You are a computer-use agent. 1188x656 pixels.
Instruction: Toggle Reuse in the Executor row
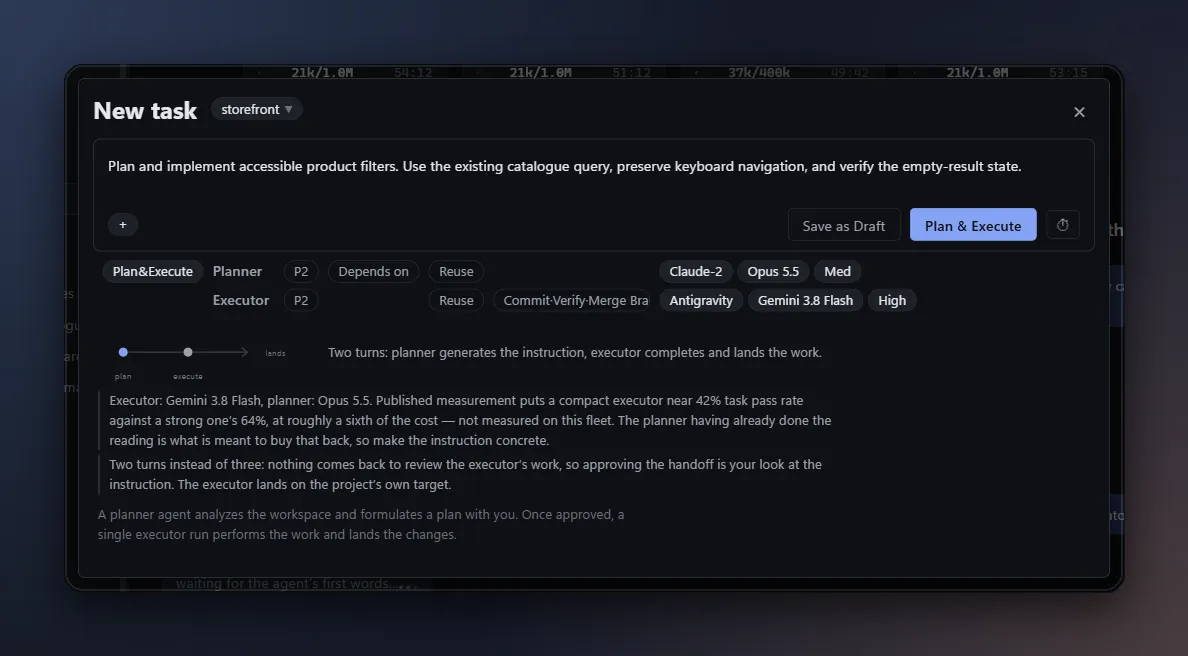456,301
